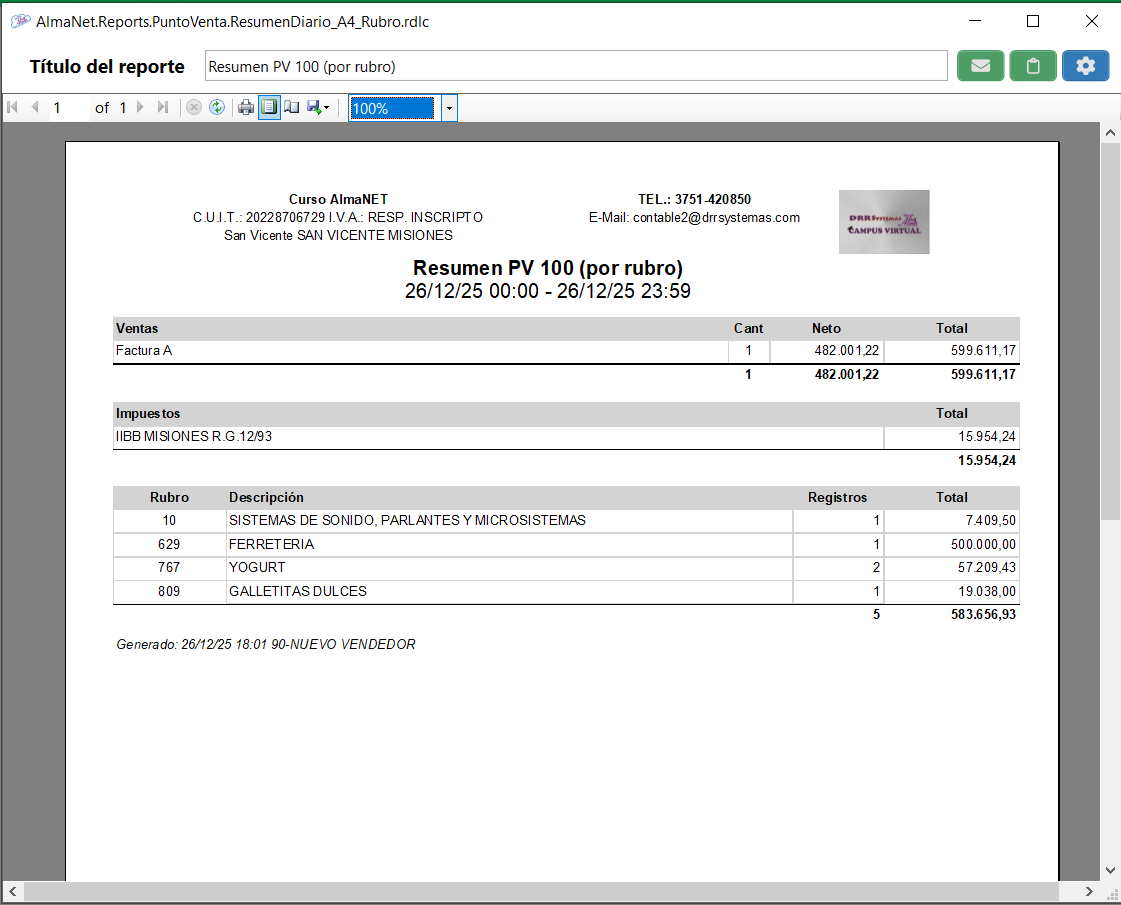The height and width of the screenshot is (905, 1121).
Task: Click the vertical scrollbar down arrow
Action: 1109,870
